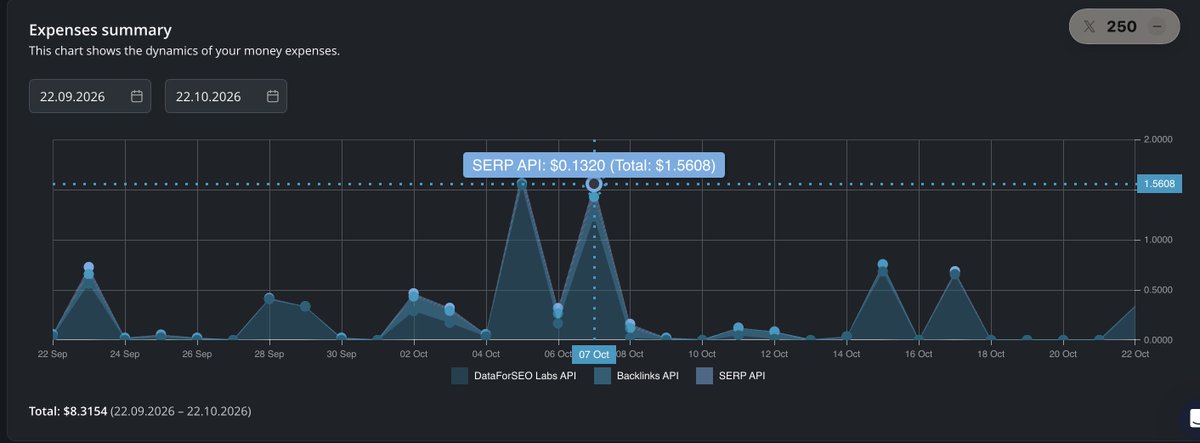The height and width of the screenshot is (443, 1200).
Task: Click into the 22.10.2026 end date field
Action: (x=226, y=96)
